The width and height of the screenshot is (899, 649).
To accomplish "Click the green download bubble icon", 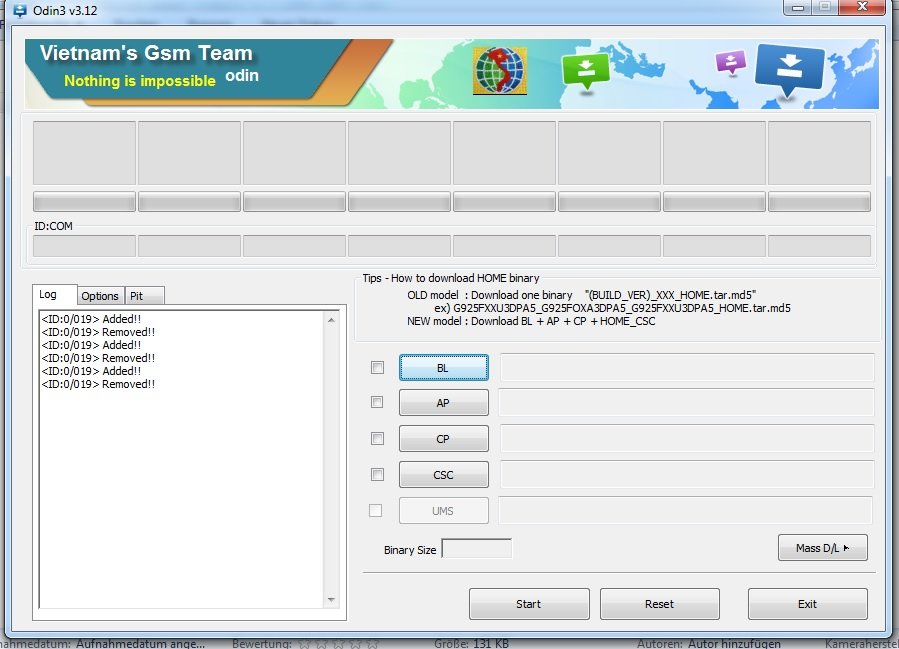I will coord(585,71).
